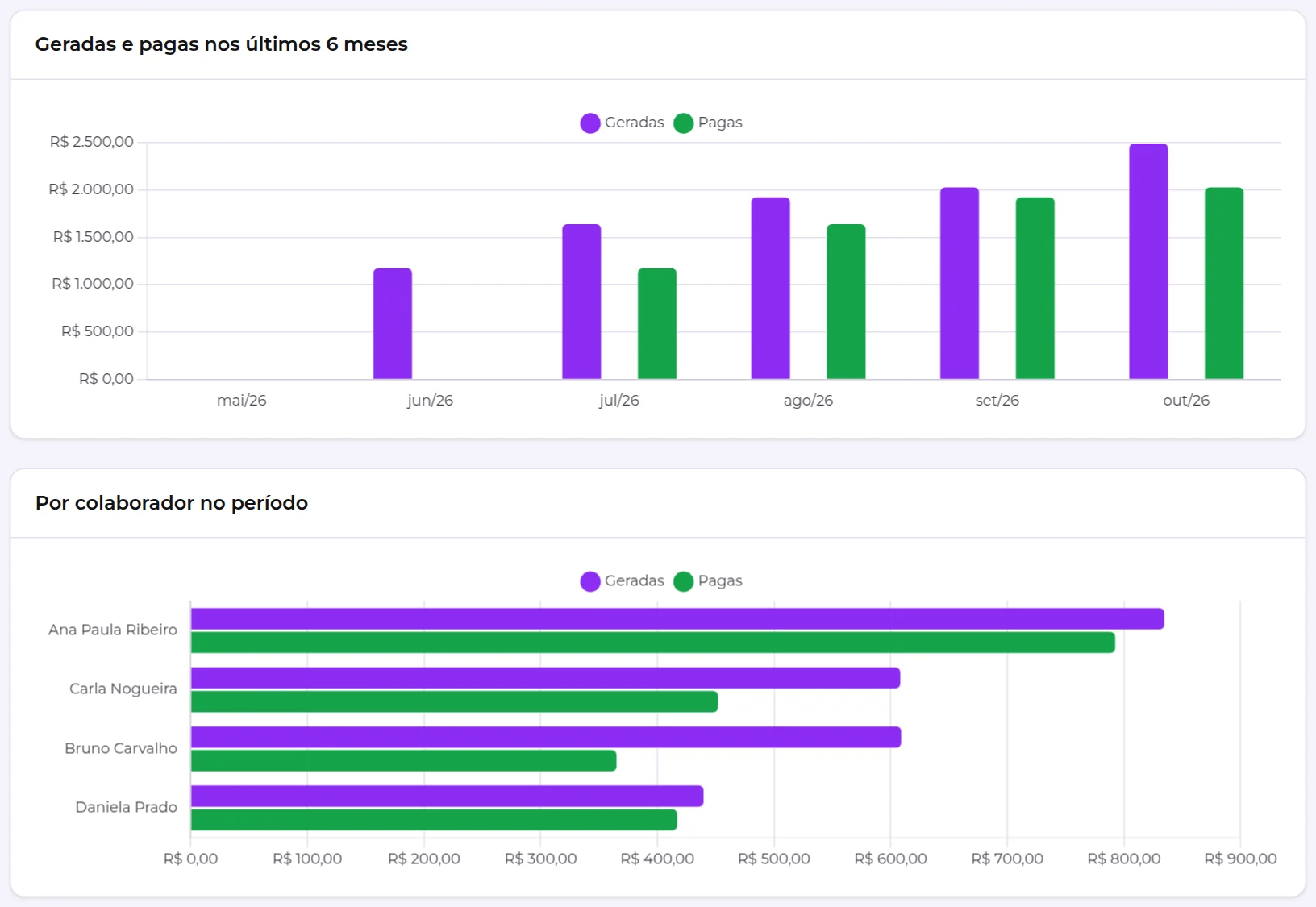Viewport: 1316px width, 907px height.
Task: Click the jul/26 axis label
Action: click(619, 401)
